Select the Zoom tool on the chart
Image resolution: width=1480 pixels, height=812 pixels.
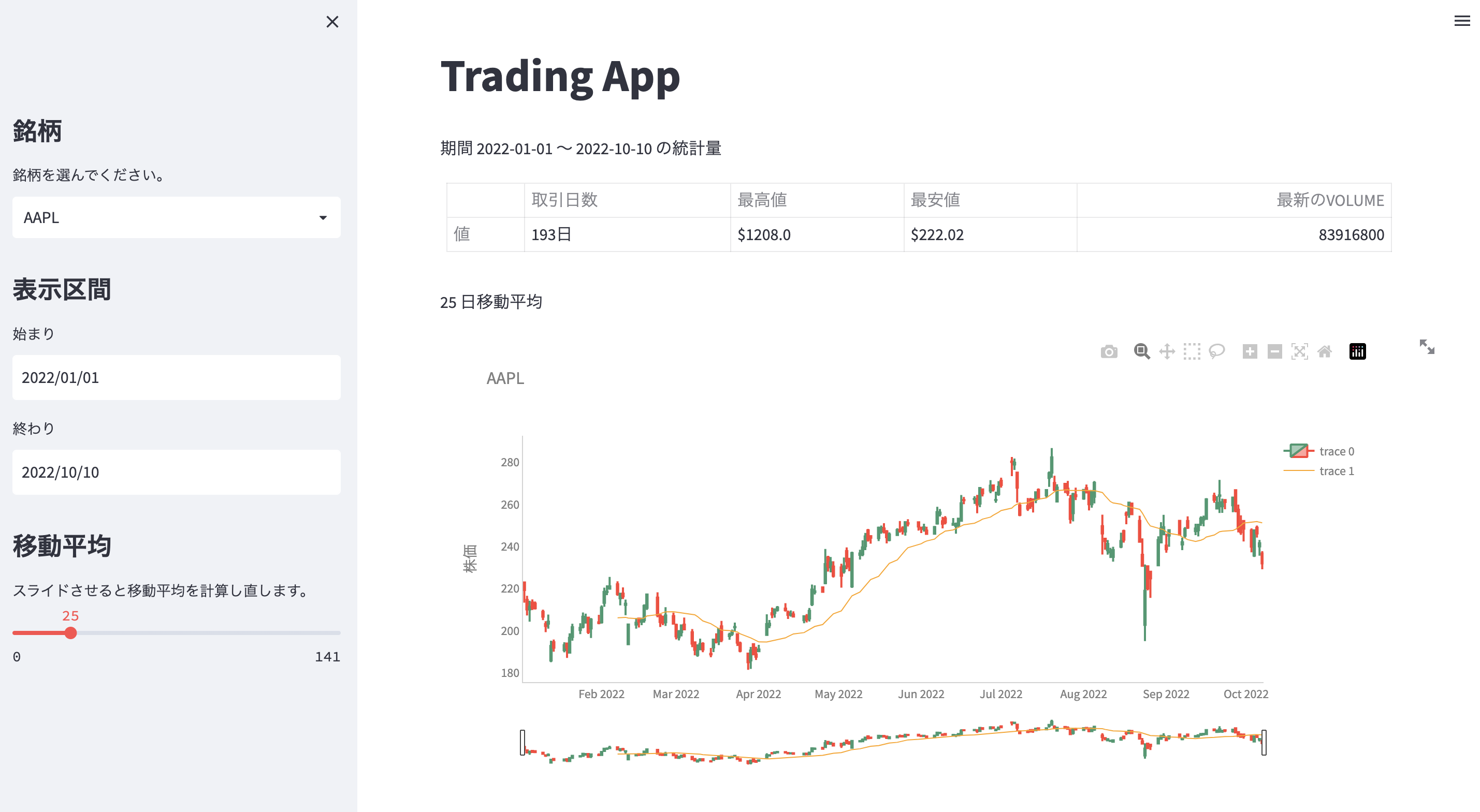click(1142, 351)
